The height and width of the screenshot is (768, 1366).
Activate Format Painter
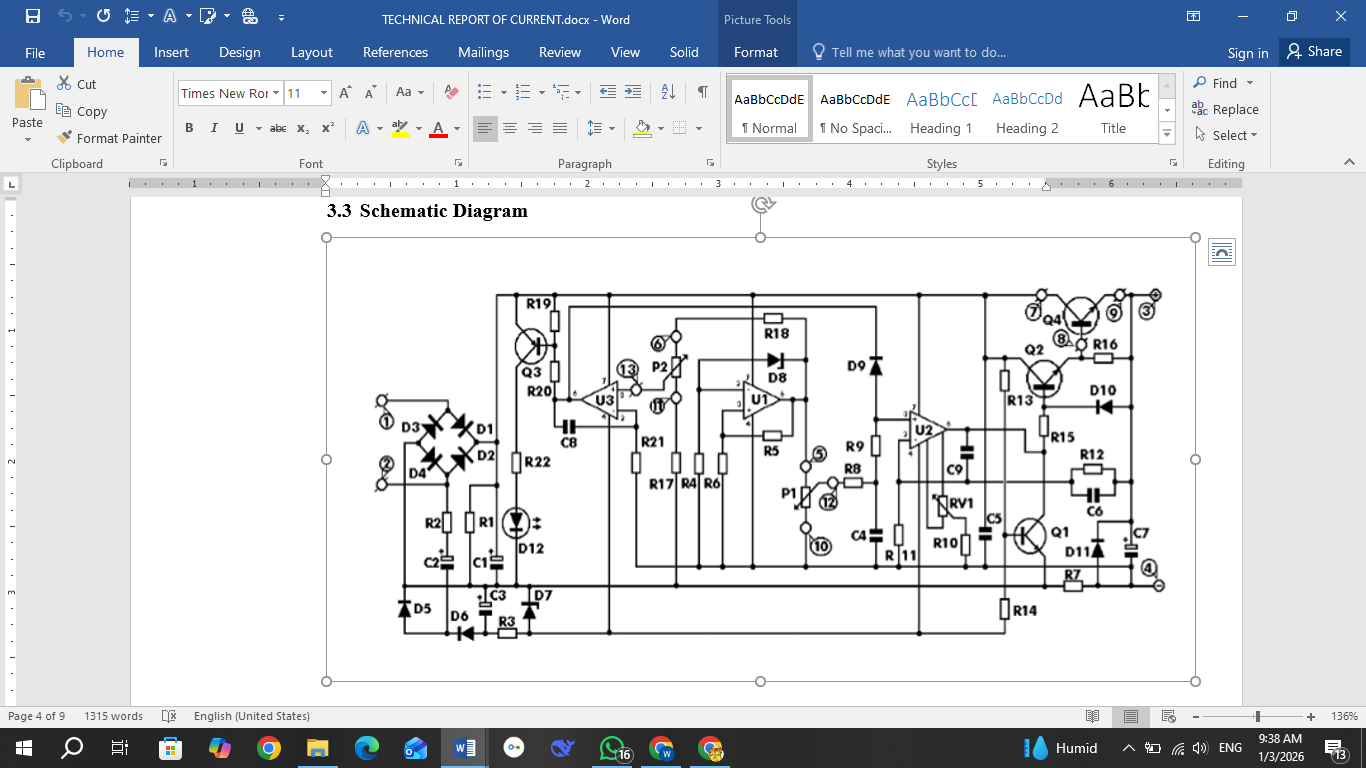coord(109,138)
